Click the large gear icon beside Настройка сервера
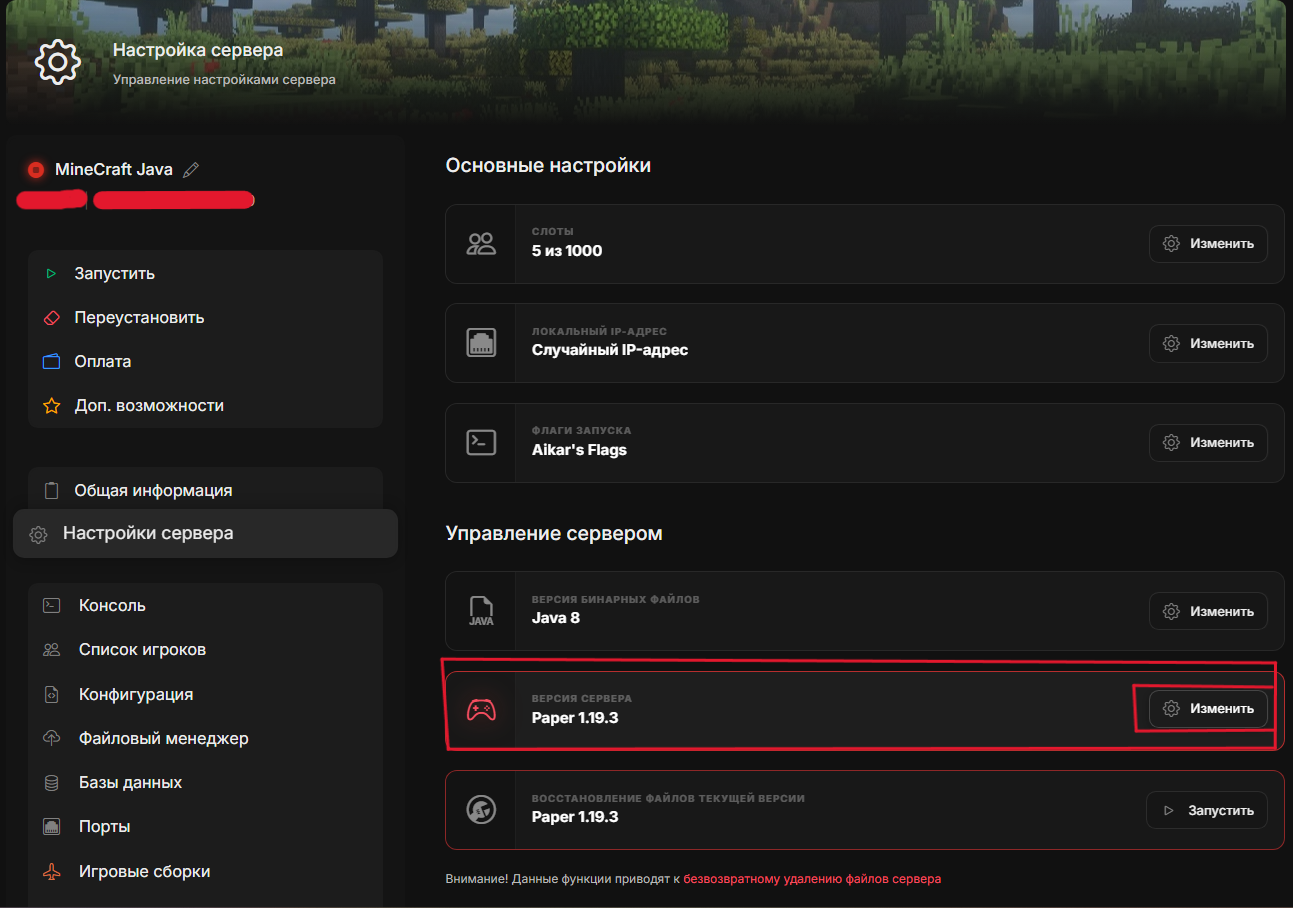This screenshot has height=908, width=1293. 58,62
